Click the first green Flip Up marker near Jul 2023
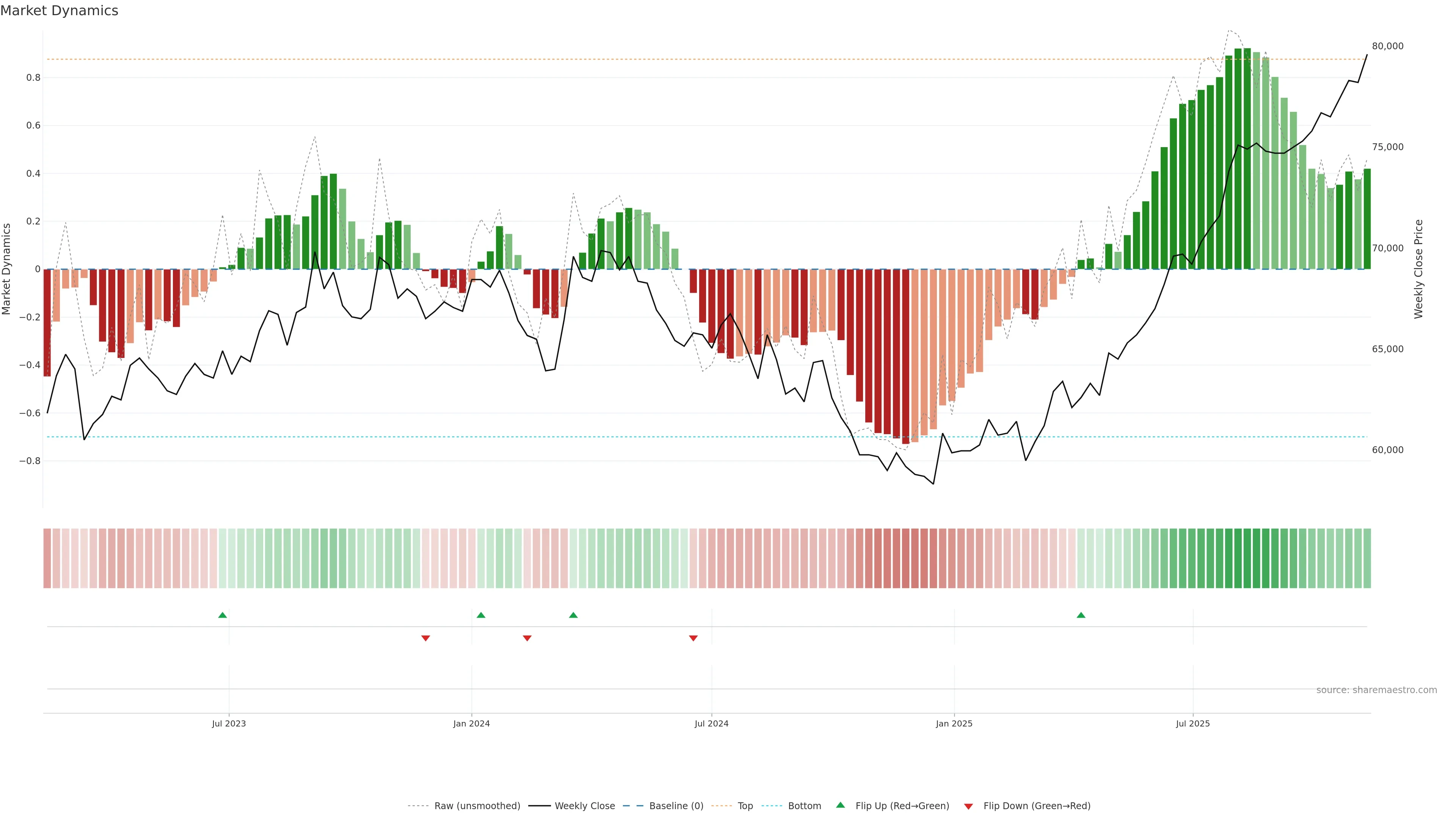Viewport: 1456px width, 819px height. (223, 615)
